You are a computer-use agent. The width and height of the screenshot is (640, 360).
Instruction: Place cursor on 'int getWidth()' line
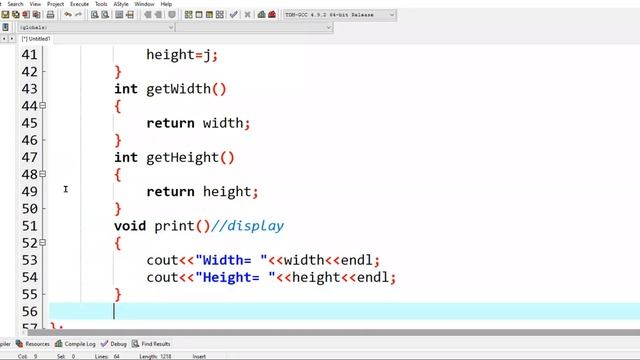[170, 89]
